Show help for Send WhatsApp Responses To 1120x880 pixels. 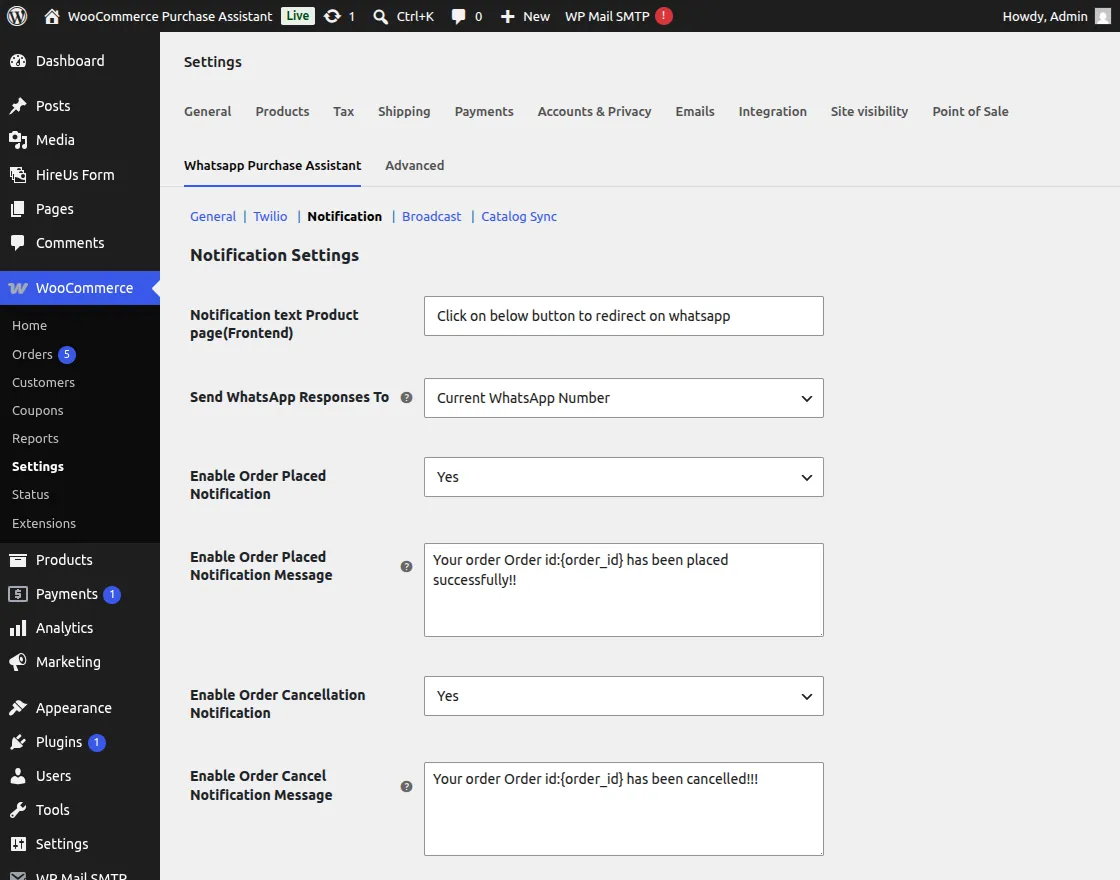(x=406, y=398)
